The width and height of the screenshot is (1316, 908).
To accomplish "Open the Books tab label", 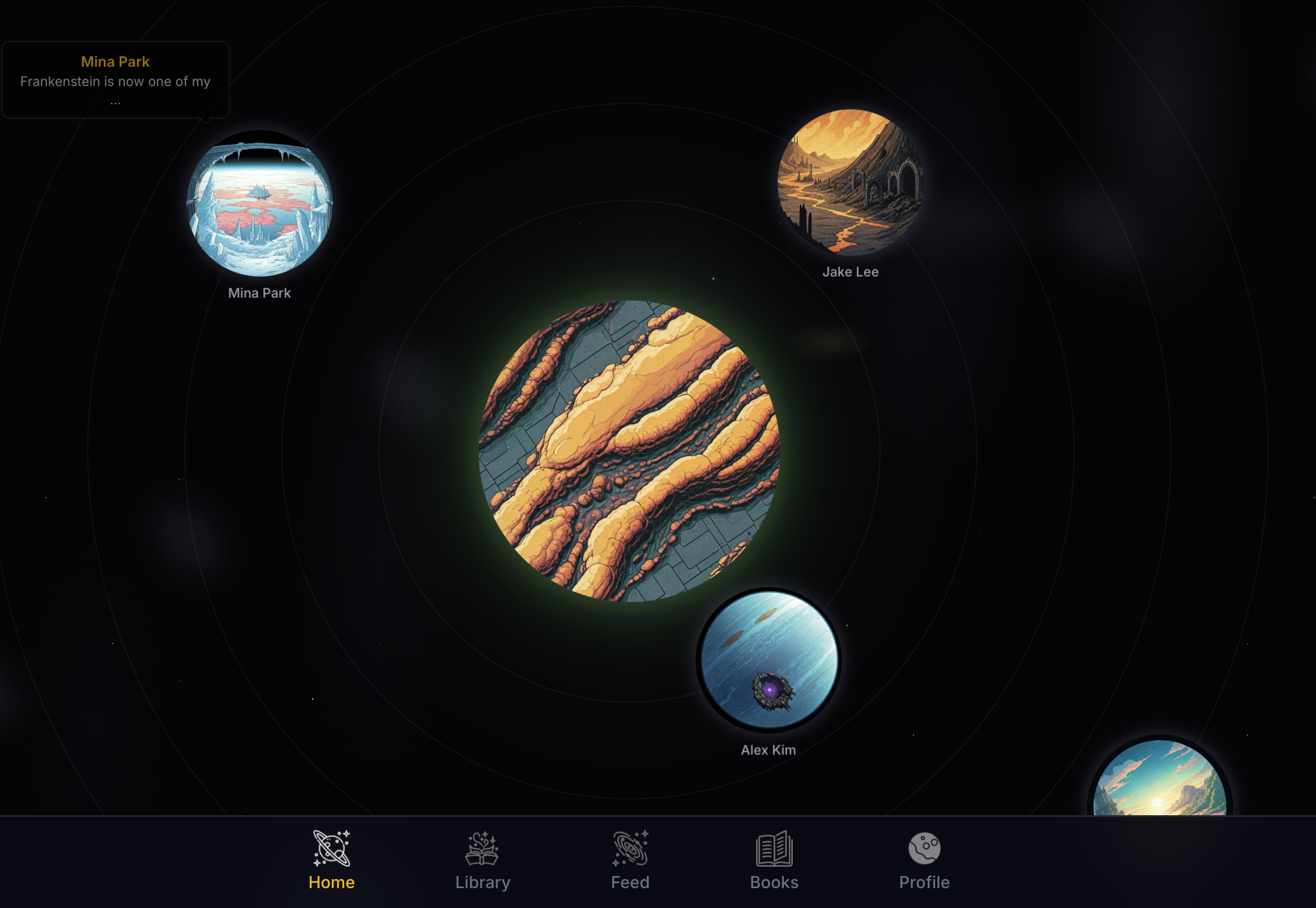I will coord(774,883).
